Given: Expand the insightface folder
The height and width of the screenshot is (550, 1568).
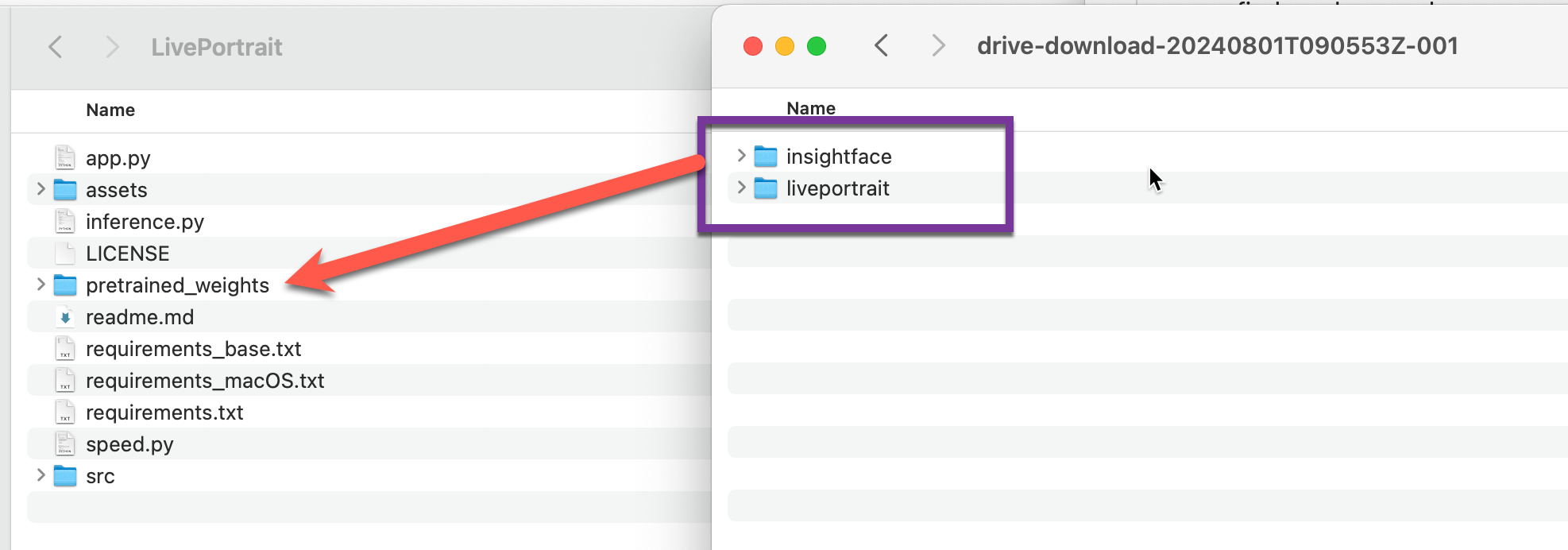Looking at the screenshot, I should pyautogui.click(x=741, y=155).
